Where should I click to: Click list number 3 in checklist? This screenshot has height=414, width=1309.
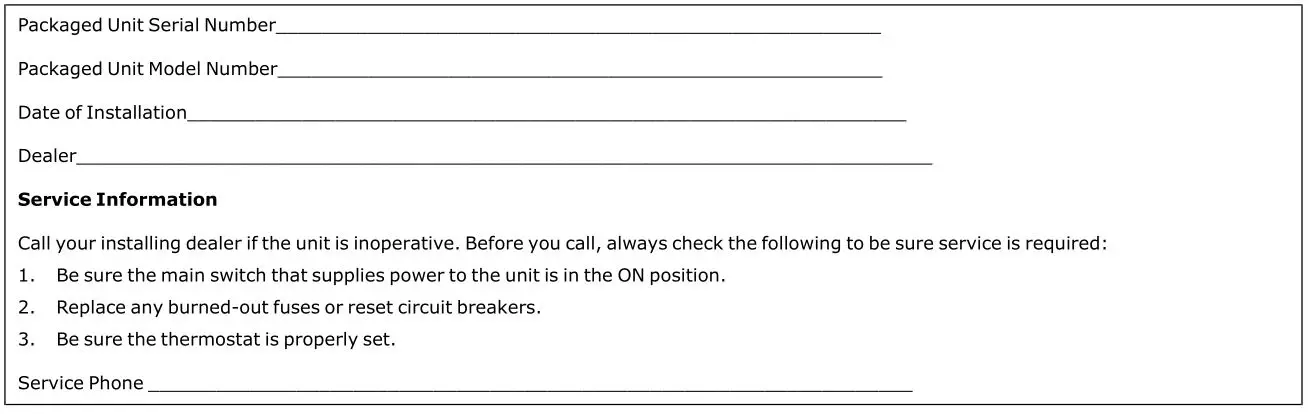pos(24,339)
